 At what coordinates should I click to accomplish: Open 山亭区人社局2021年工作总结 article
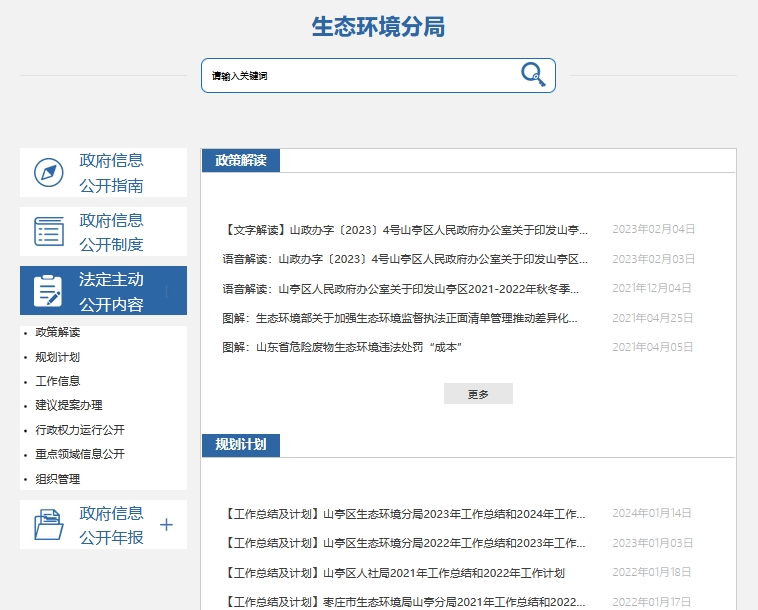pos(394,573)
